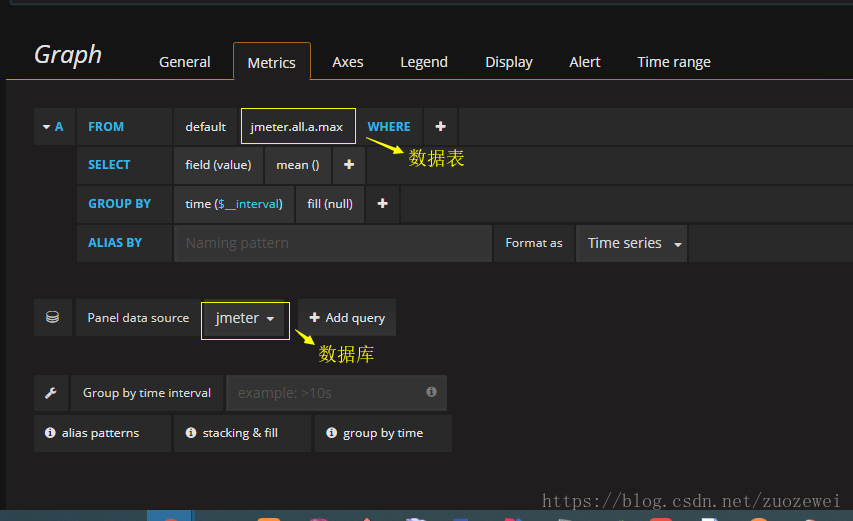
Task: Open the Alert tab
Action: point(585,62)
